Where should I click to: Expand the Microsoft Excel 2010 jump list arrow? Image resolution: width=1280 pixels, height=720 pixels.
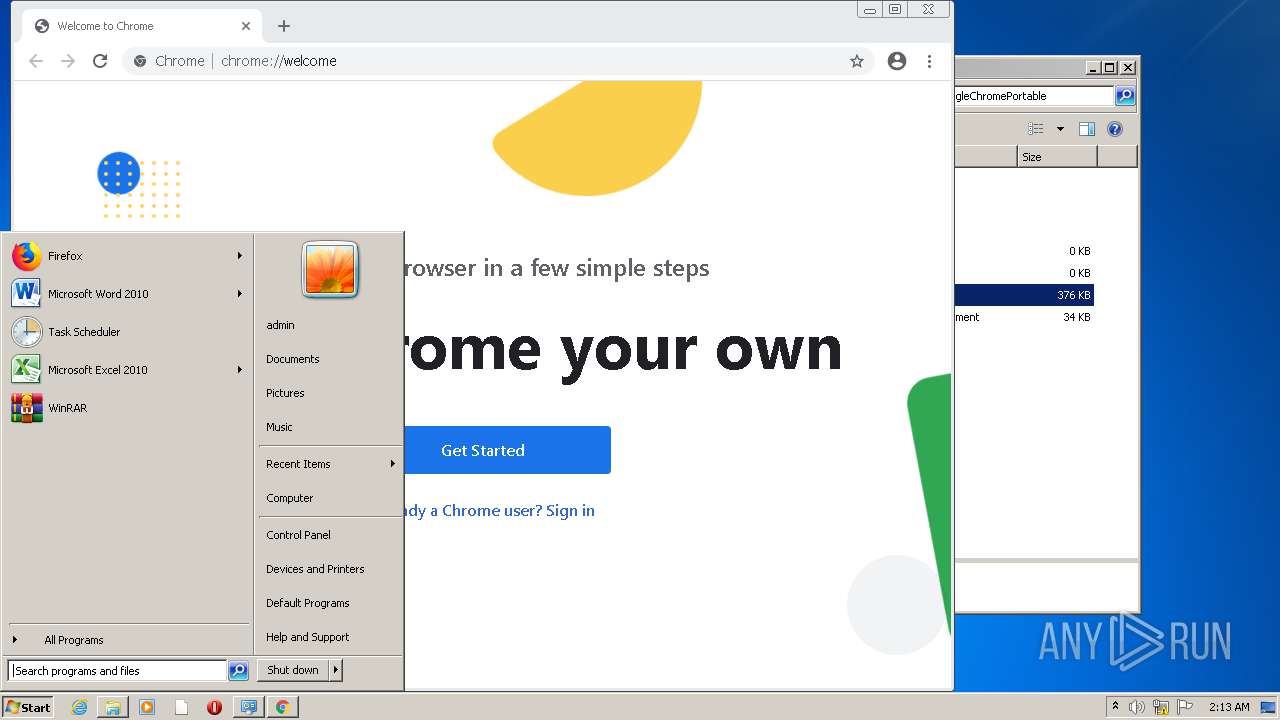point(240,370)
